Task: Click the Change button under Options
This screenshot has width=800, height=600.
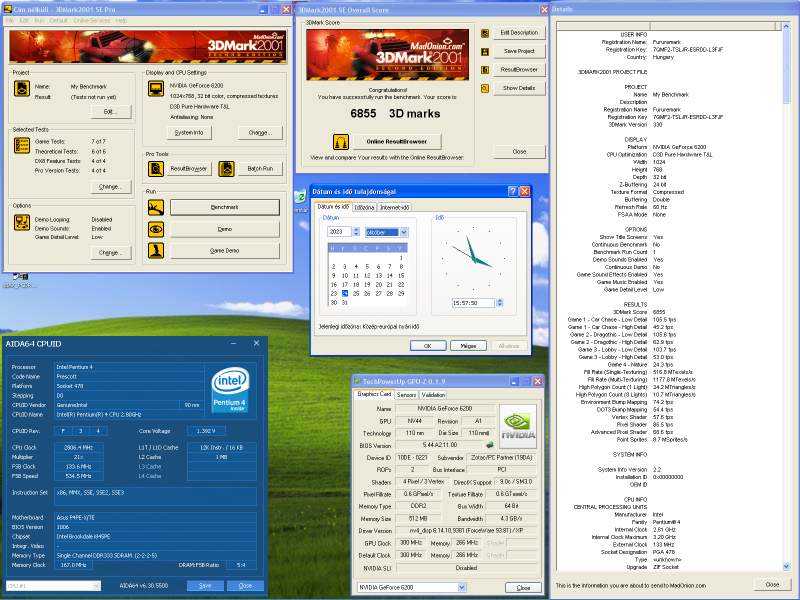Action: tap(111, 253)
